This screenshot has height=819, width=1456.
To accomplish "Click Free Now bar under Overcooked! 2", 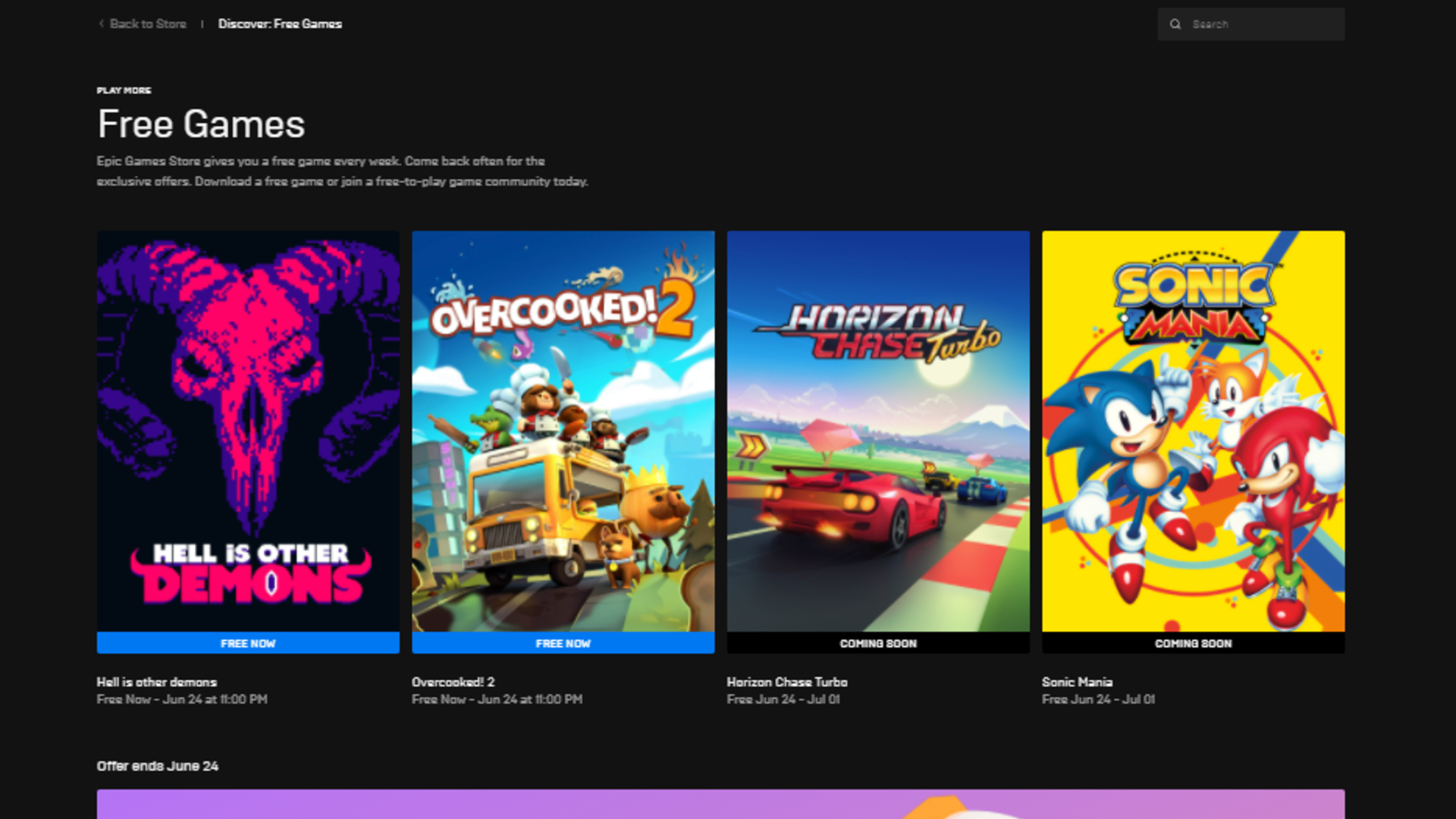I will click(563, 643).
